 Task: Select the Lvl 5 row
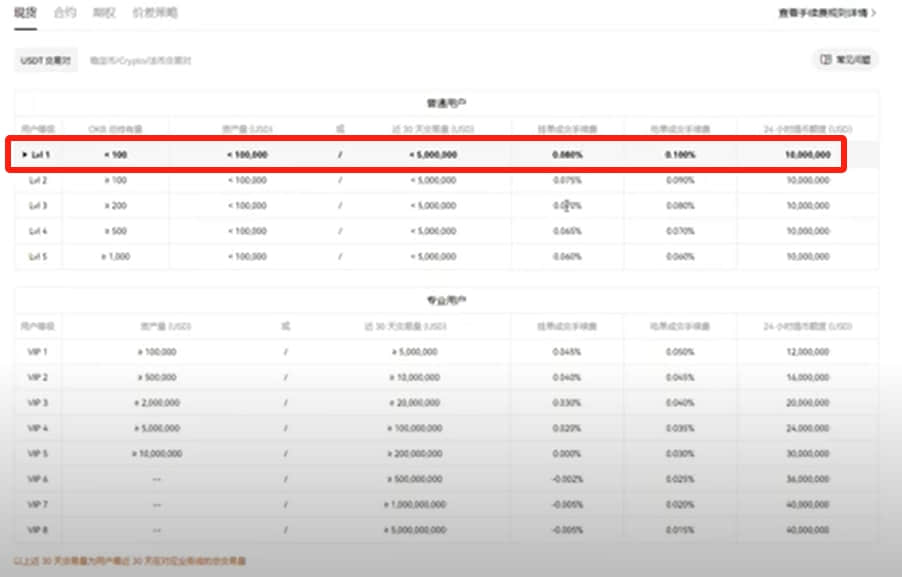[446, 256]
